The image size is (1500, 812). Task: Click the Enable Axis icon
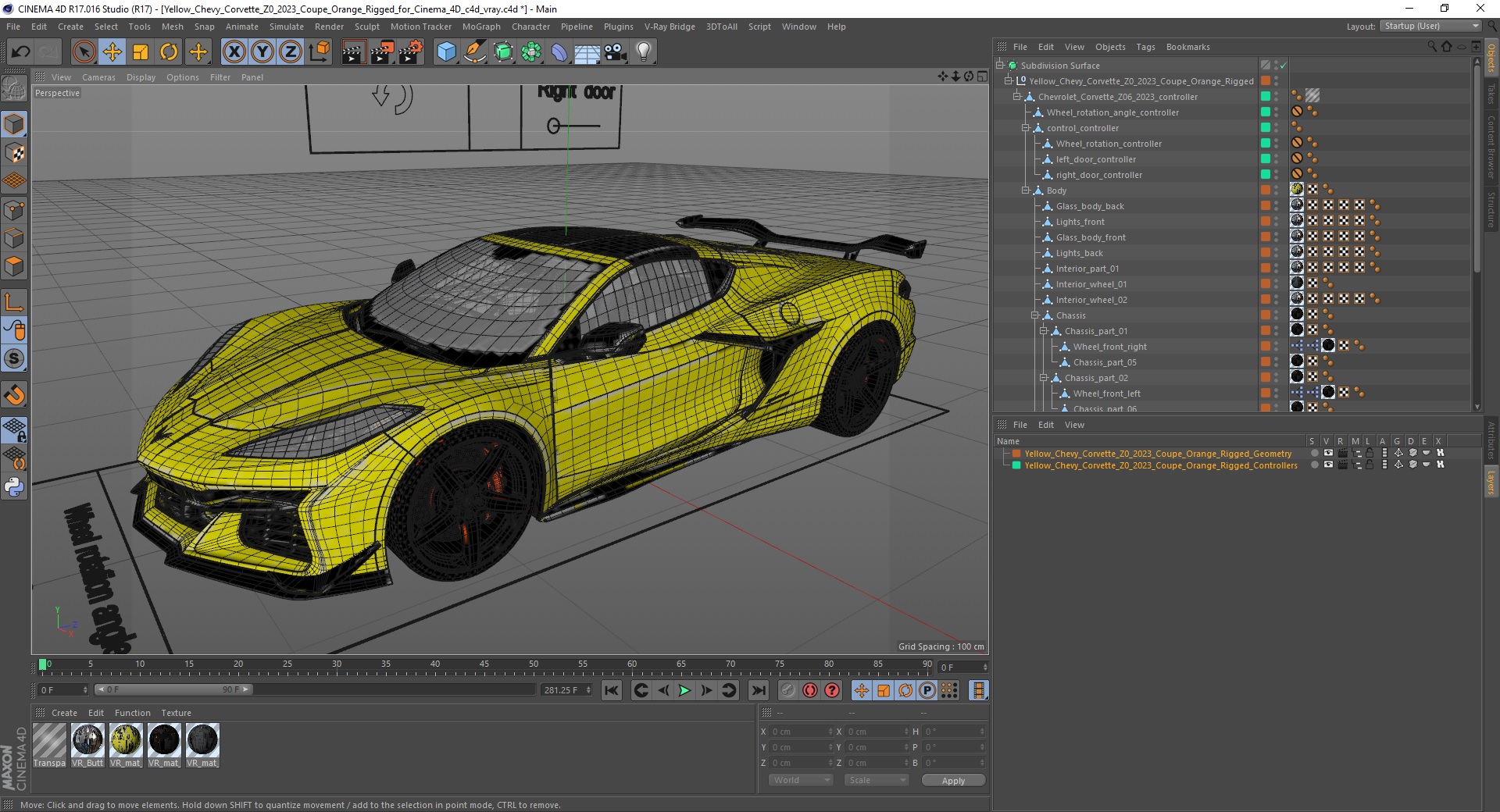[x=14, y=302]
